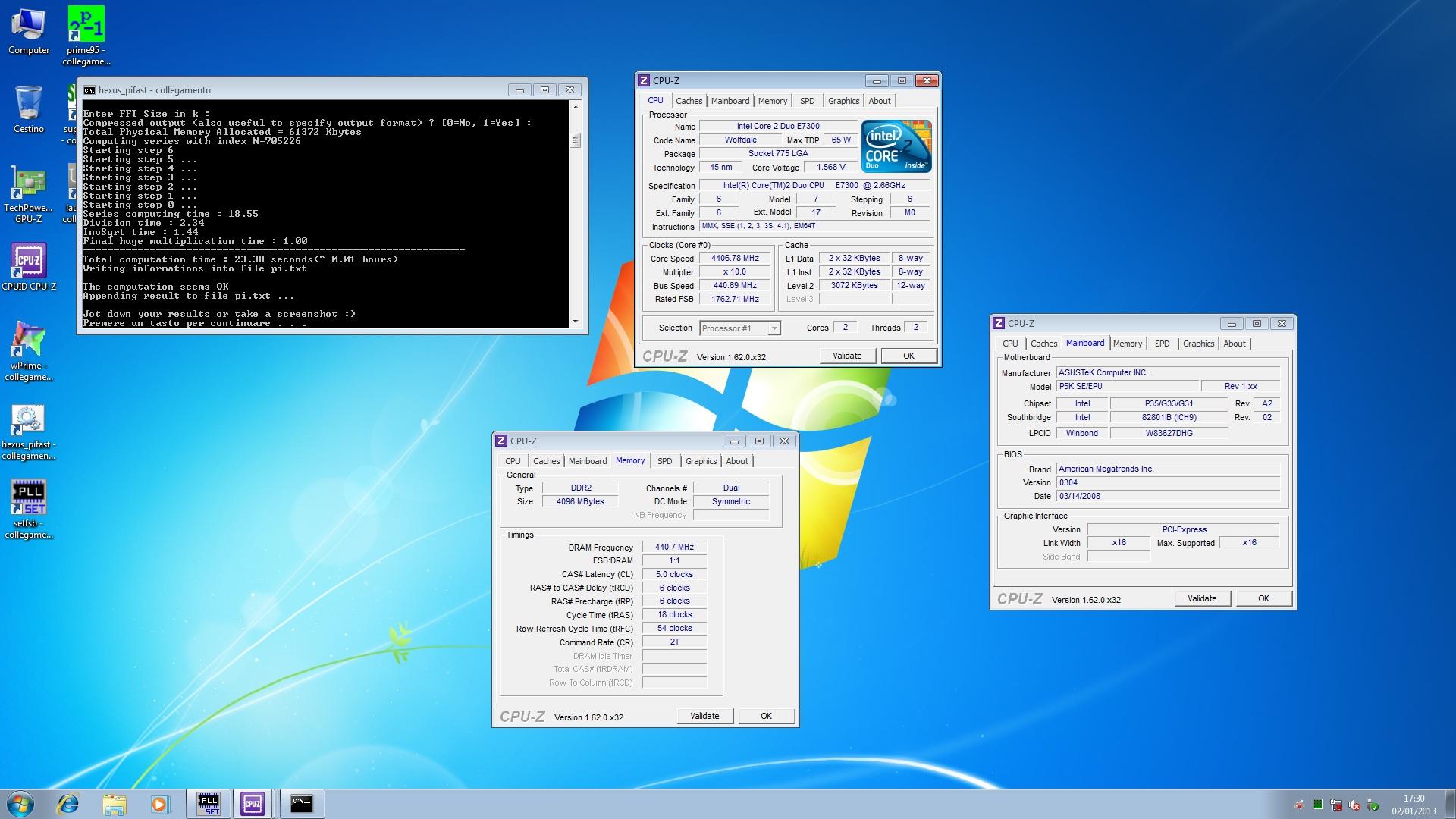The image size is (1456, 819).
Task: Open the Cestino recycle bin icon
Action: click(29, 108)
